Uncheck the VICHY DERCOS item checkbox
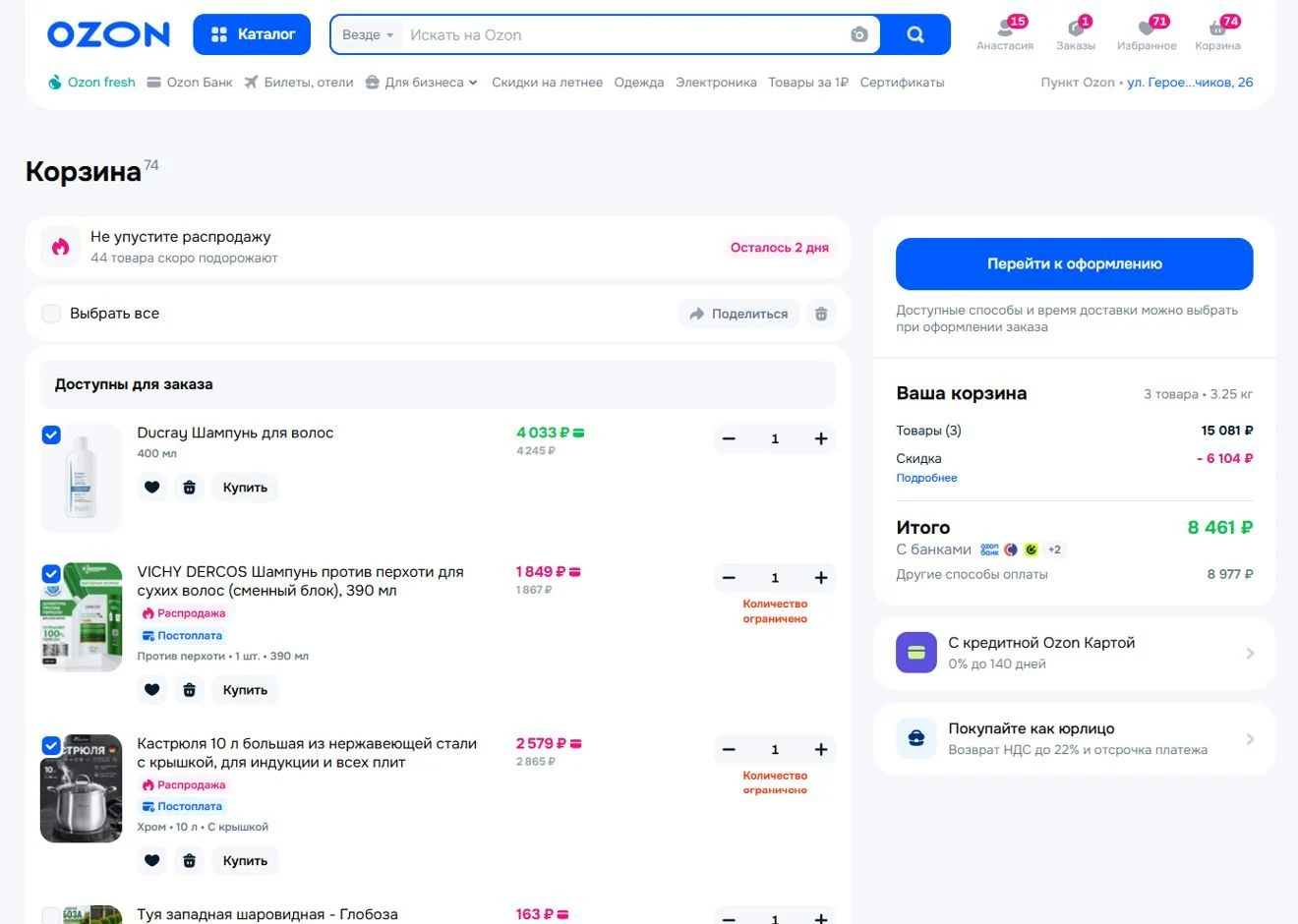 pyautogui.click(x=51, y=574)
